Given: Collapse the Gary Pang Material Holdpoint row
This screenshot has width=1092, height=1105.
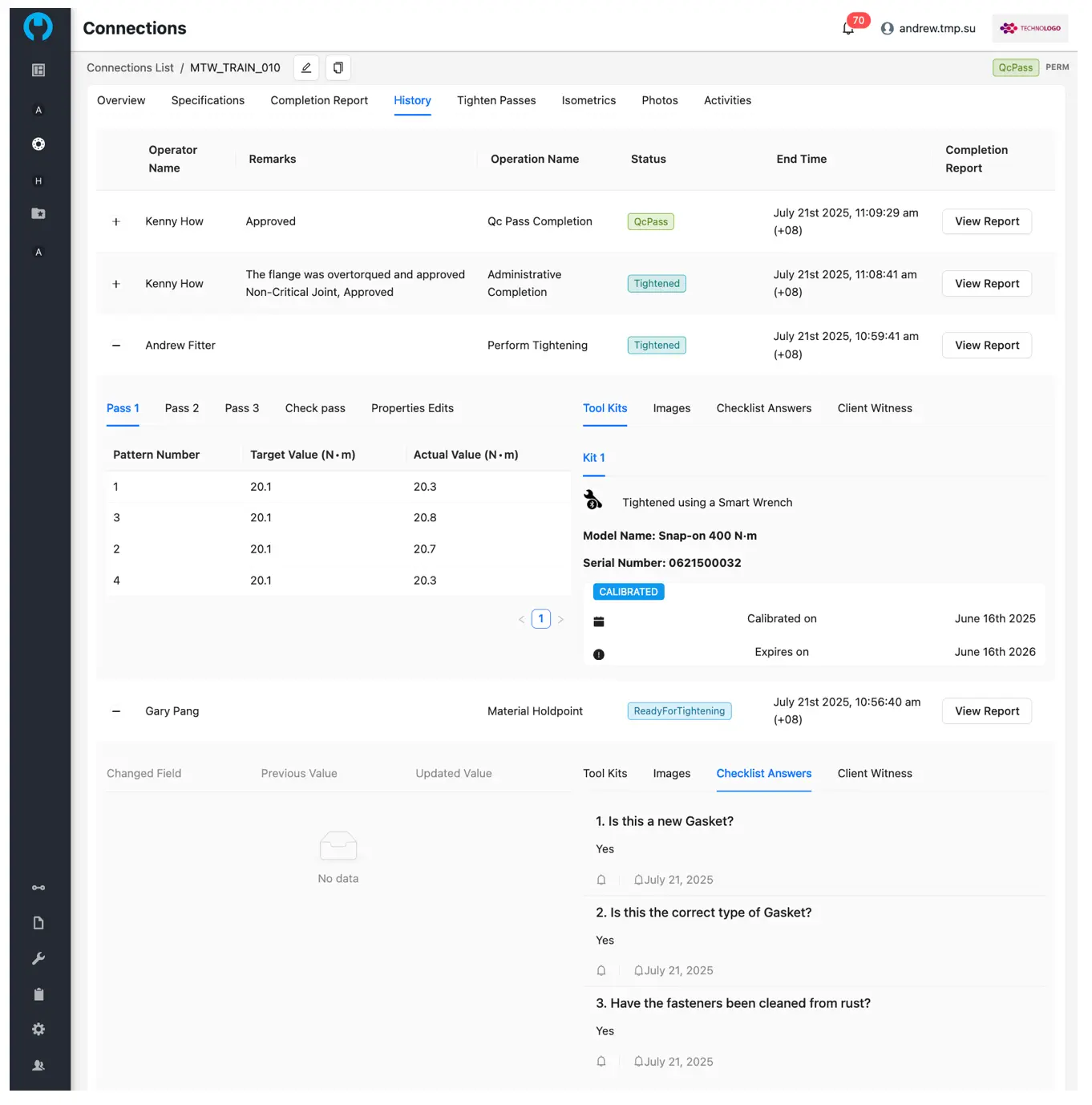Looking at the screenshot, I should pos(116,711).
